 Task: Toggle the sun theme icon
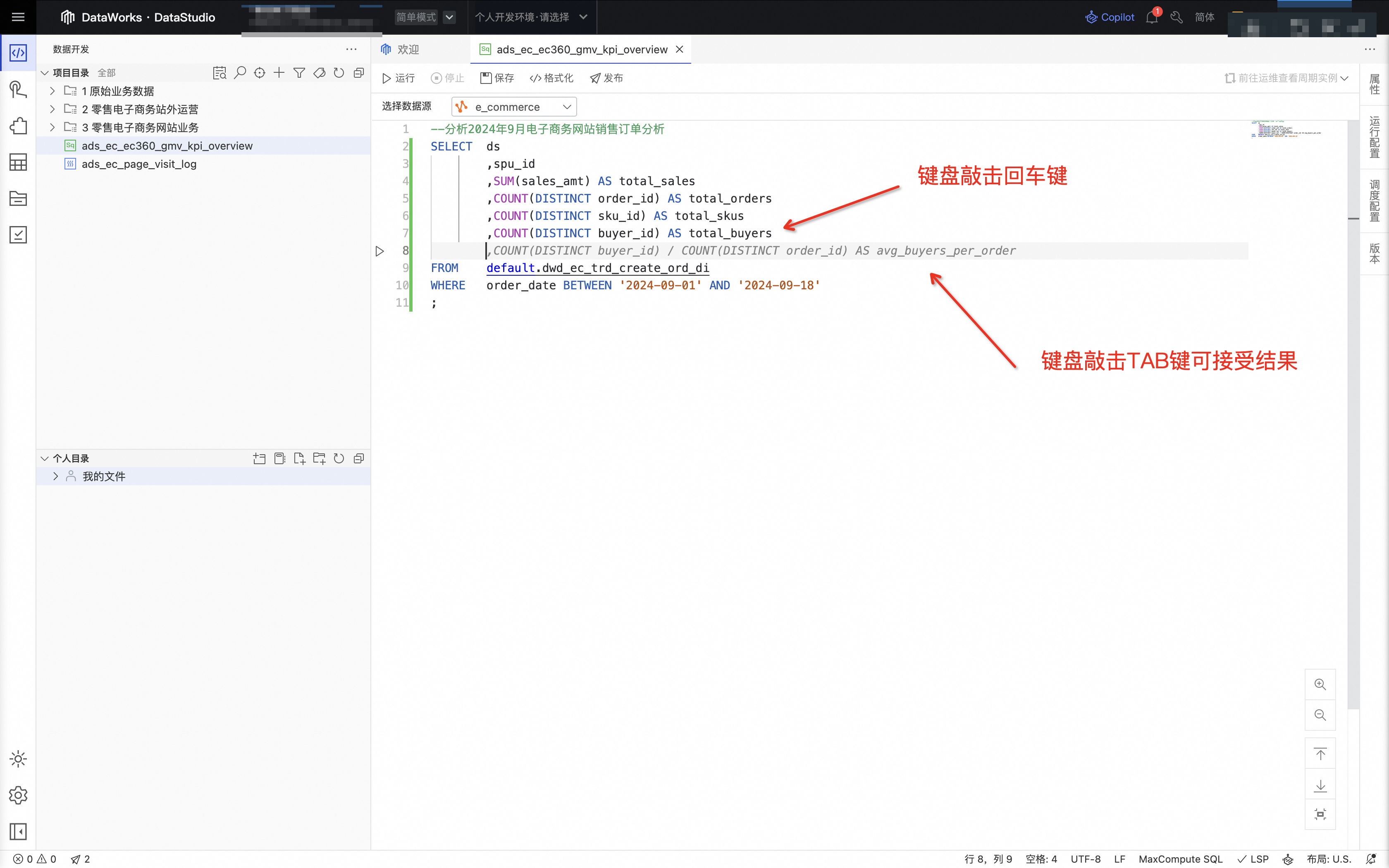click(x=18, y=759)
